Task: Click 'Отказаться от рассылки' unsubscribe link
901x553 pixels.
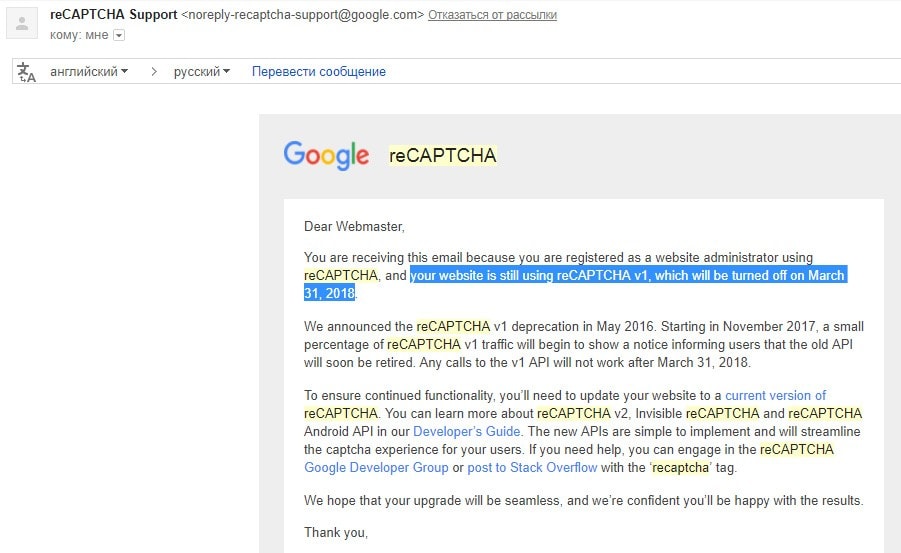Action: pyautogui.click(x=492, y=15)
